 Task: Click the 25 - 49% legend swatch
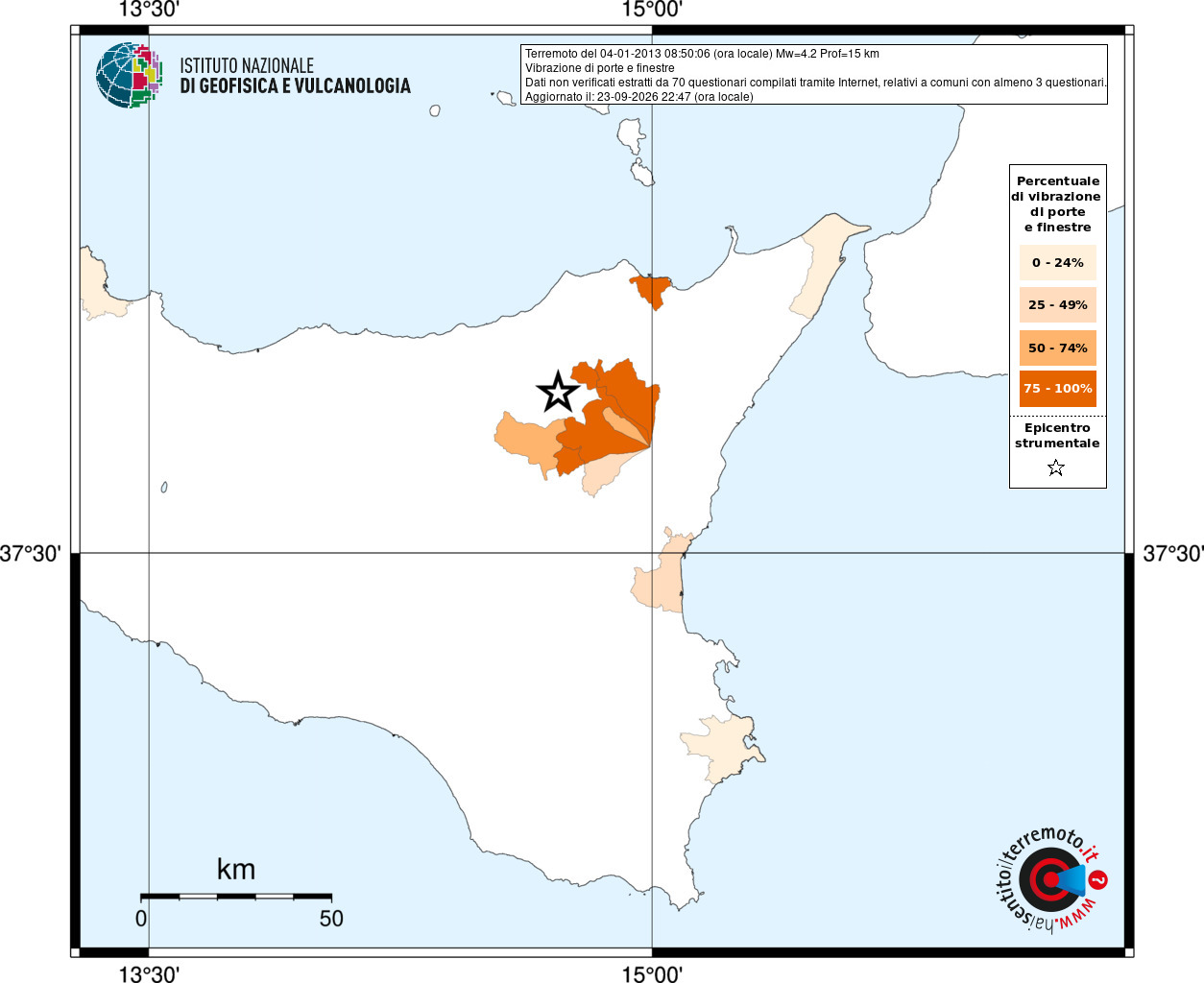tap(1057, 305)
